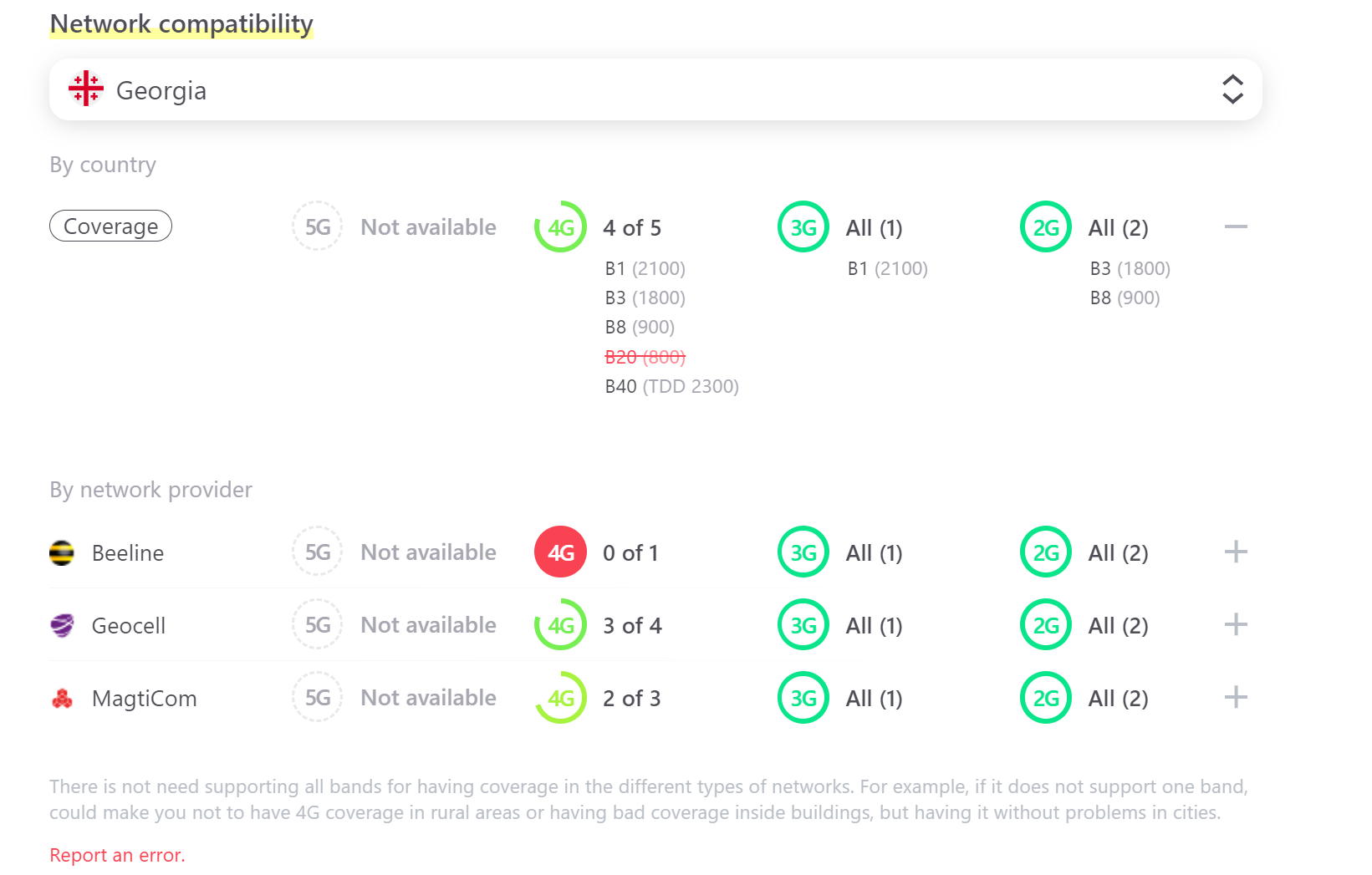Viewport: 1372px width, 875px height.
Task: Click the MagtiCom 2G icon
Action: click(1046, 698)
